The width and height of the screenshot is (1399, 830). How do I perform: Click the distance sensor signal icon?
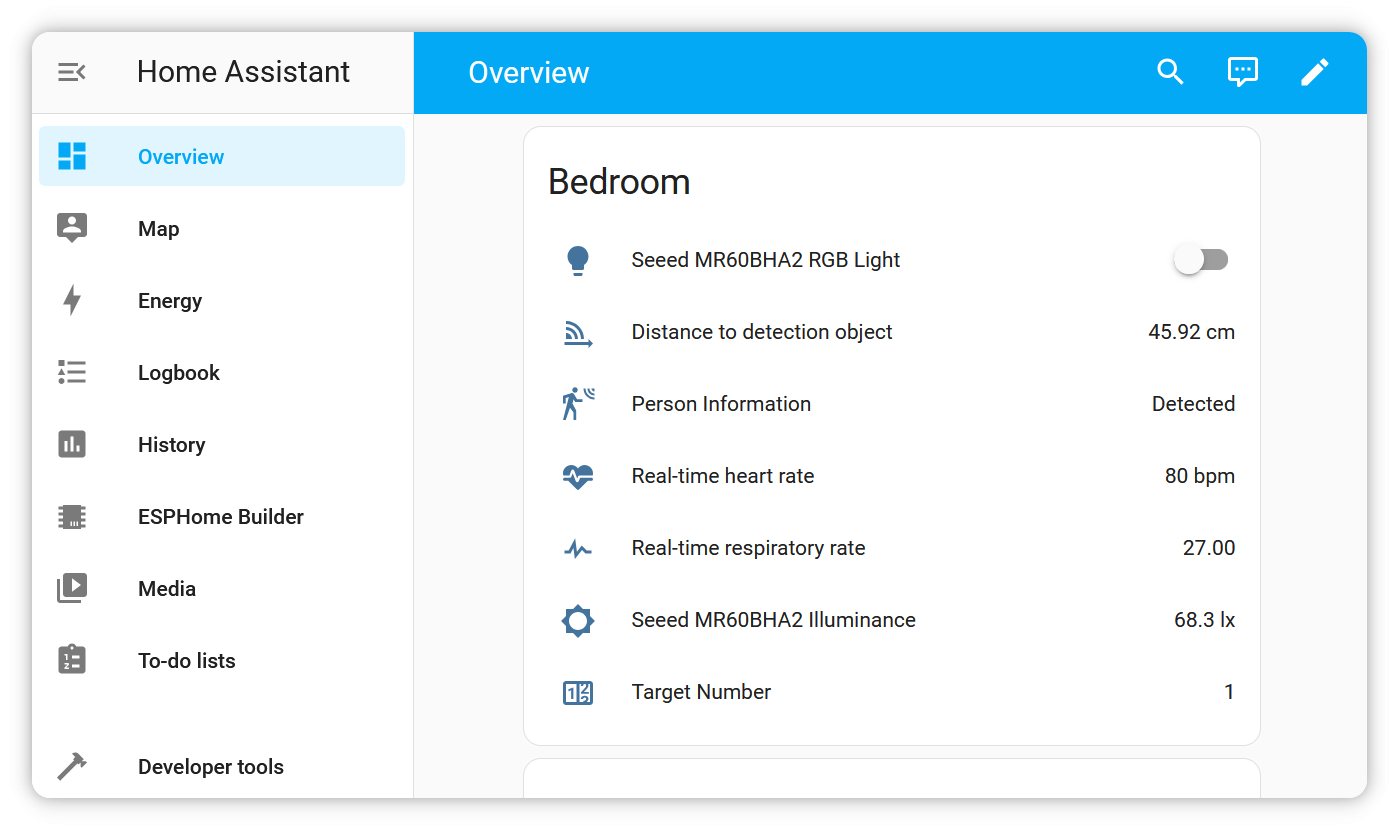[578, 333]
